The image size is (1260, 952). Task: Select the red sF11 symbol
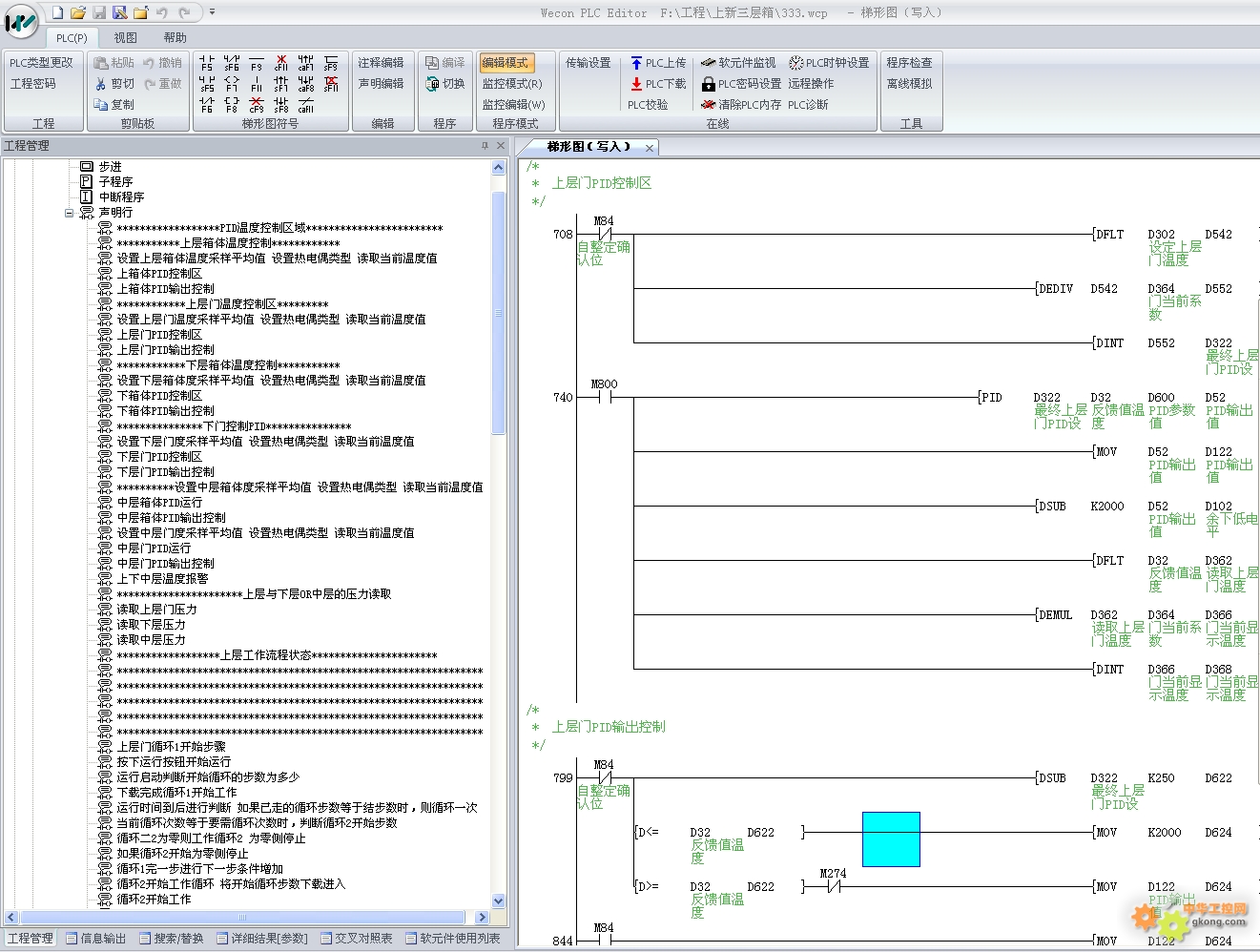(331, 84)
